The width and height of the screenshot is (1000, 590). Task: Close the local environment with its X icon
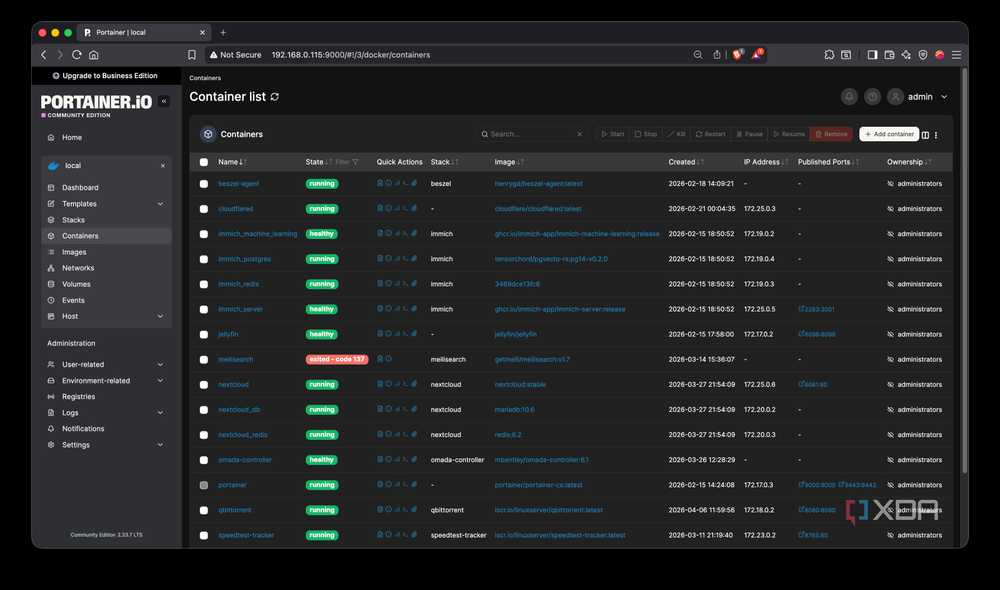coord(163,166)
